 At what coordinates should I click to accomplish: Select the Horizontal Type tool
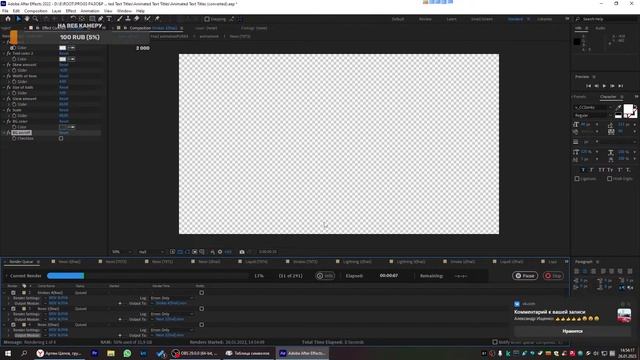tap(109, 19)
